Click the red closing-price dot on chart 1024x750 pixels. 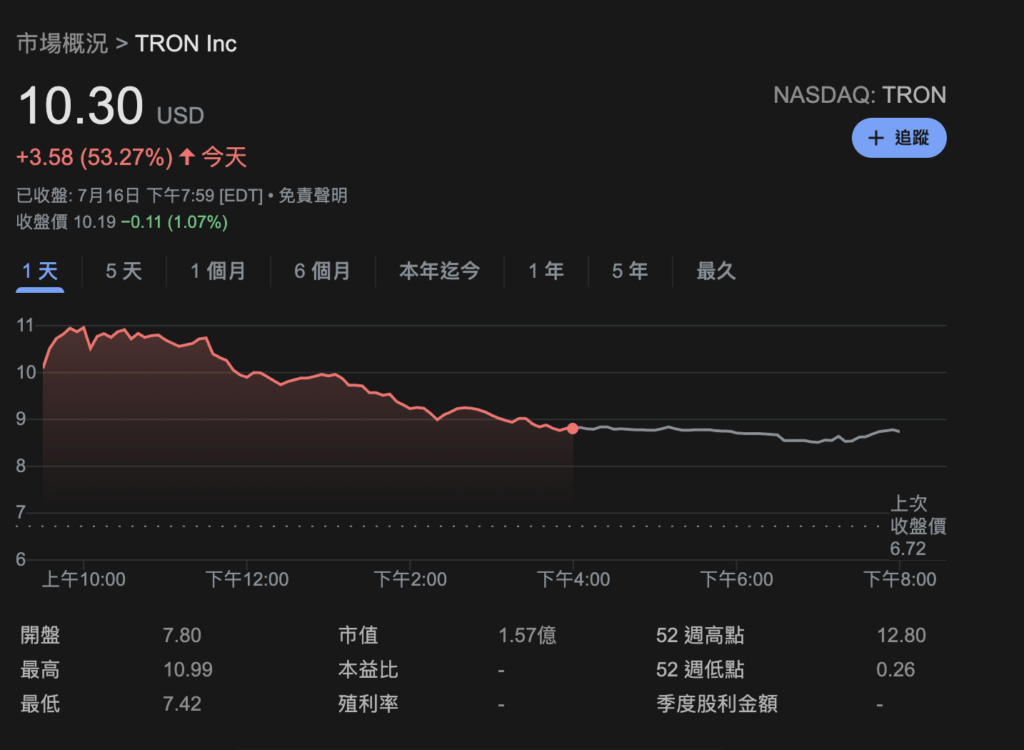pos(572,428)
